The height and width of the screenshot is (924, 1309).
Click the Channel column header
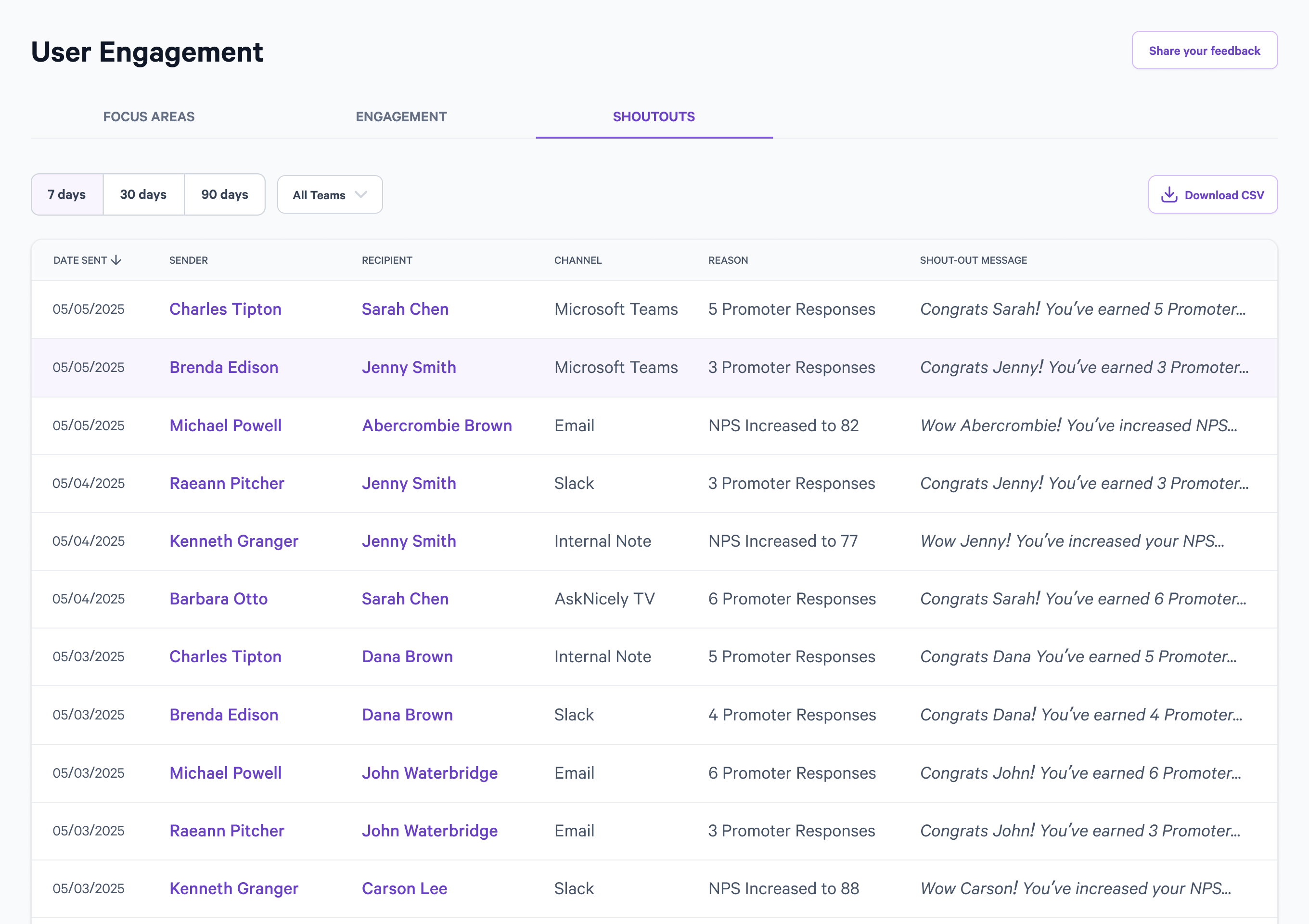point(577,260)
